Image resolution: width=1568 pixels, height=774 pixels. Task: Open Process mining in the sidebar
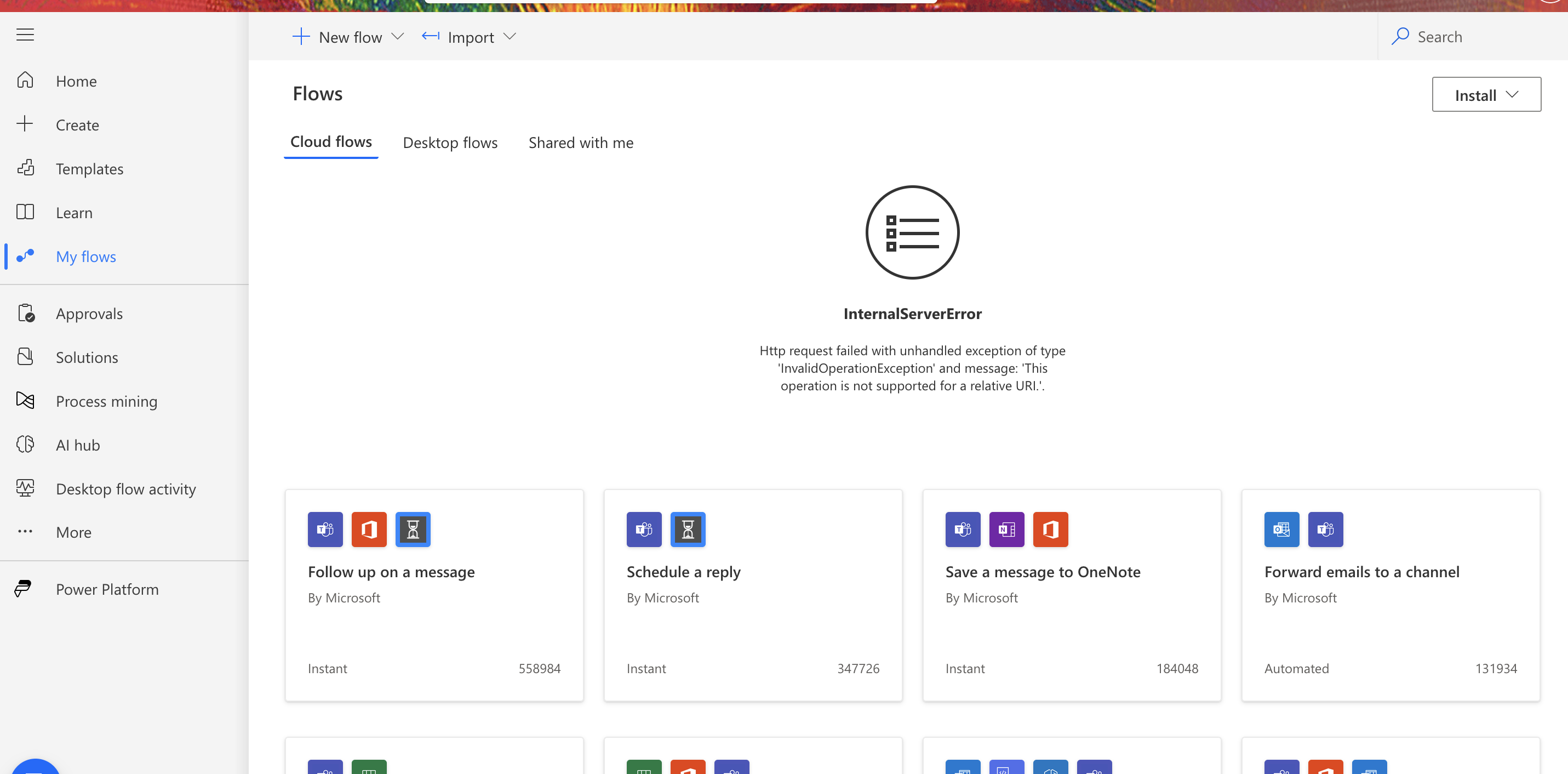click(x=124, y=401)
